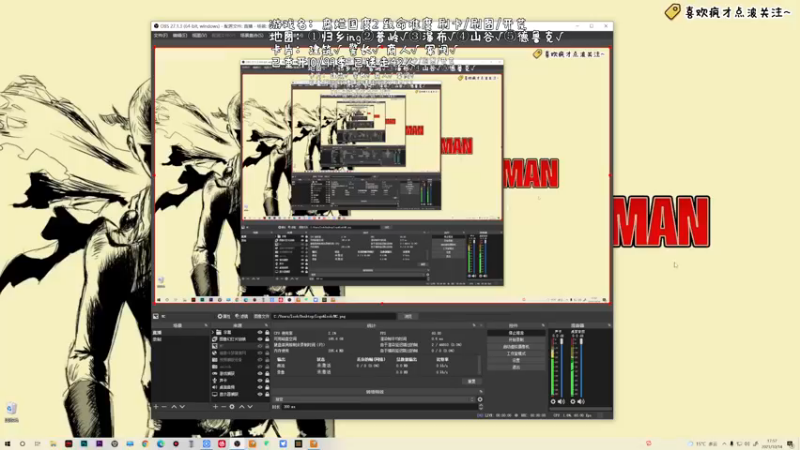The width and height of the screenshot is (800, 450).
Task: Adjust first mixer channel volume slider
Action: (562, 367)
